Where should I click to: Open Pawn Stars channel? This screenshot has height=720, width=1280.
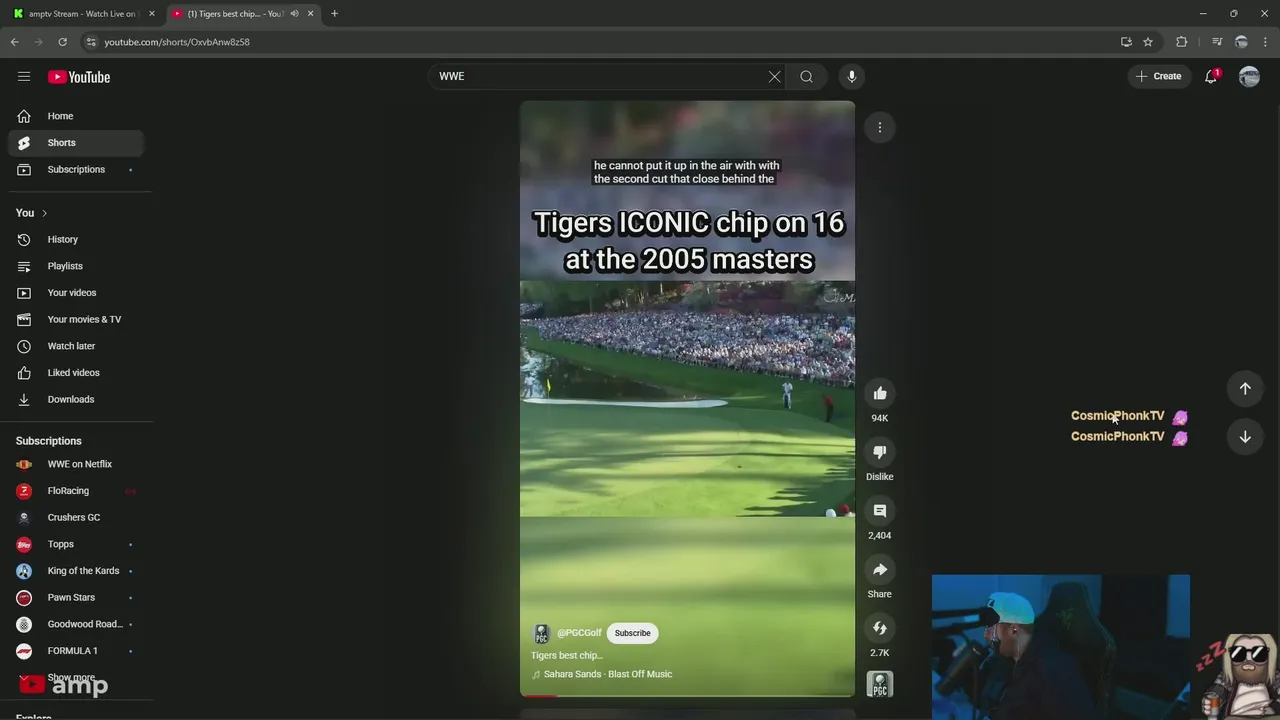(76, 598)
